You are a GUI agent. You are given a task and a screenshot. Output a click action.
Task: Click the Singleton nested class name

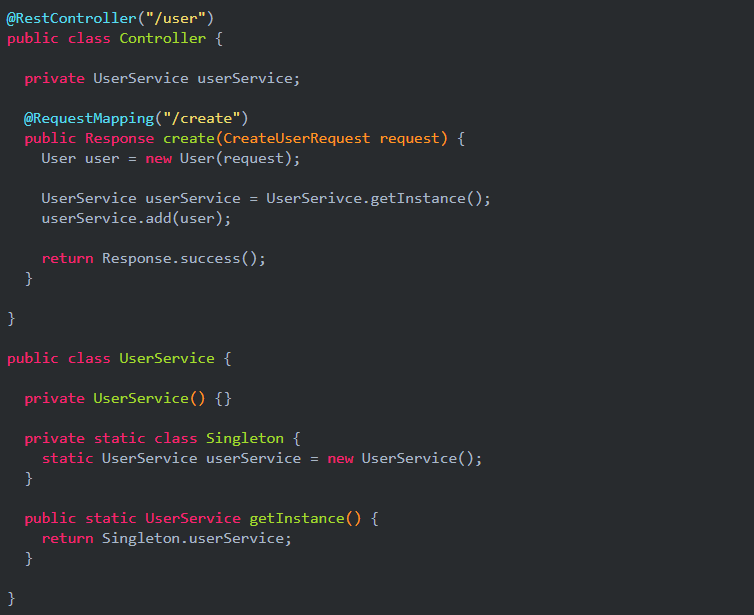[245, 439]
